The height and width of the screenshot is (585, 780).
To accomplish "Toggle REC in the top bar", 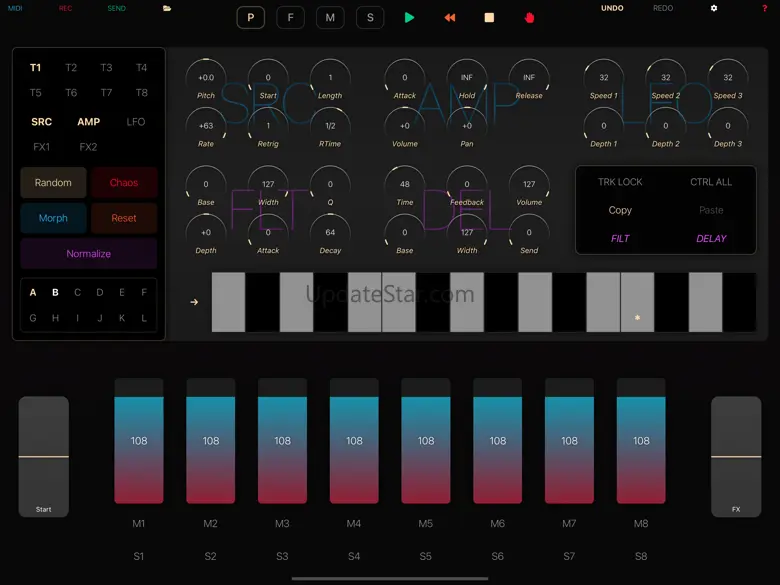I will [66, 8].
